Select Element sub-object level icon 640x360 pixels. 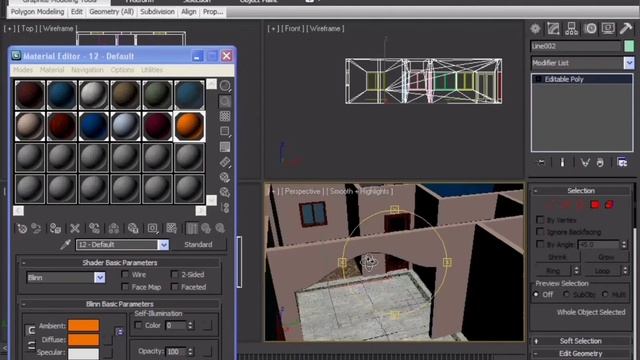609,204
